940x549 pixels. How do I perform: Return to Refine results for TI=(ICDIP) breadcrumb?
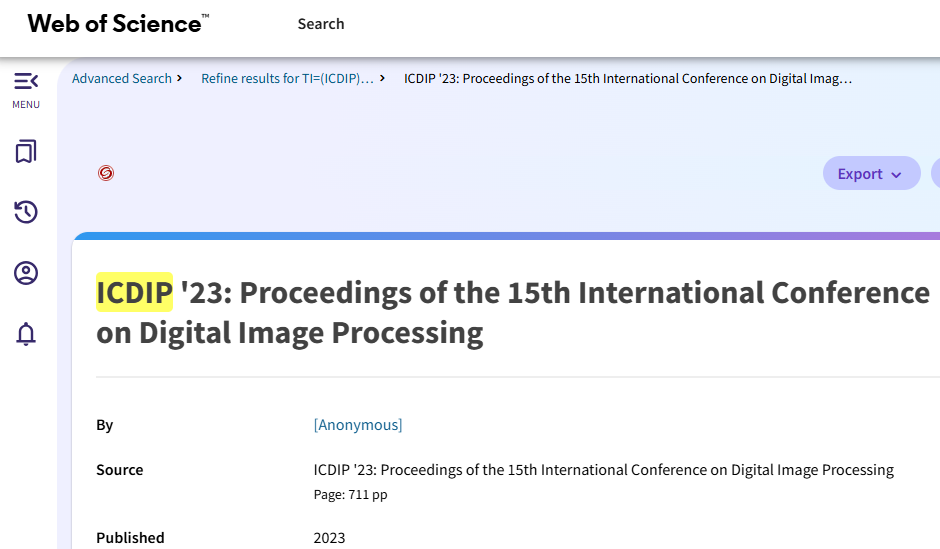tap(287, 79)
